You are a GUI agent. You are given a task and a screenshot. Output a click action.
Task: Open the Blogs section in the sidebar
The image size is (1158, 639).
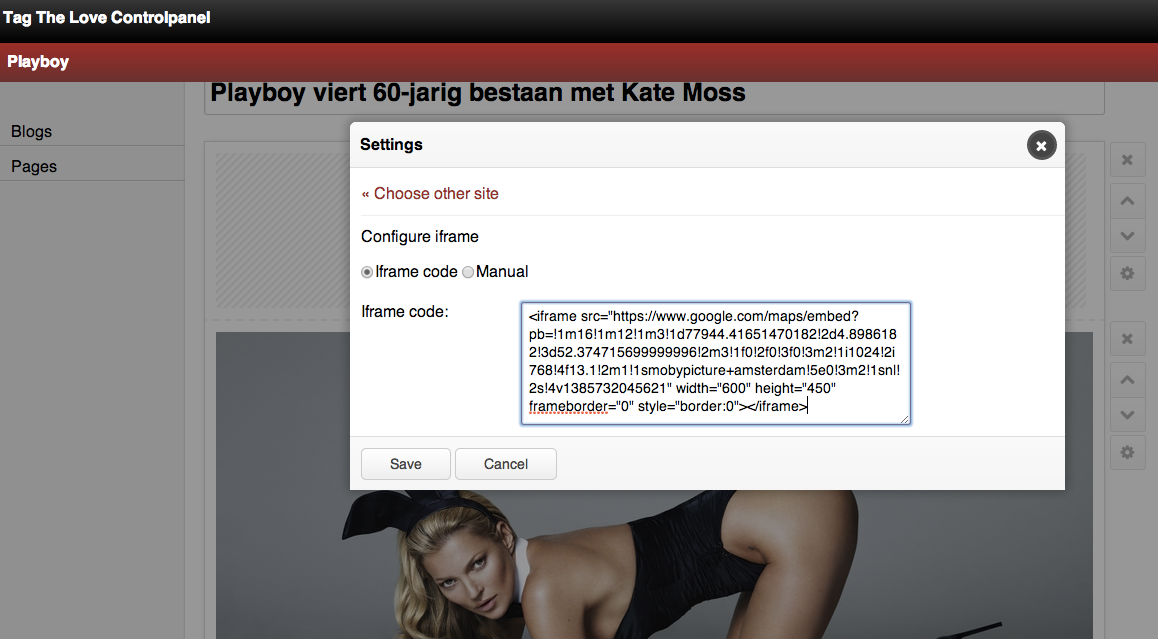[x=32, y=131]
